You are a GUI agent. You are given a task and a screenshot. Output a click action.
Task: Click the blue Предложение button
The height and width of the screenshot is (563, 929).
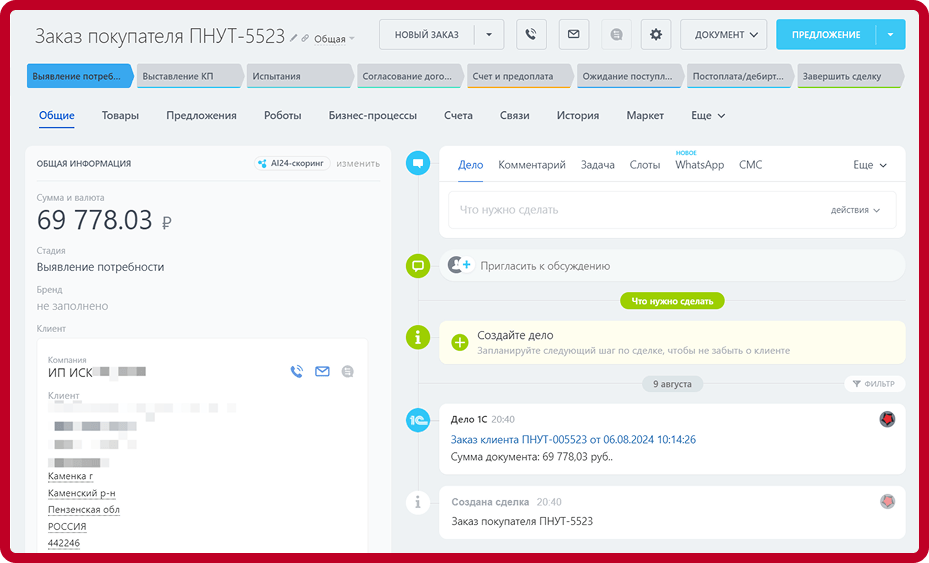click(826, 34)
